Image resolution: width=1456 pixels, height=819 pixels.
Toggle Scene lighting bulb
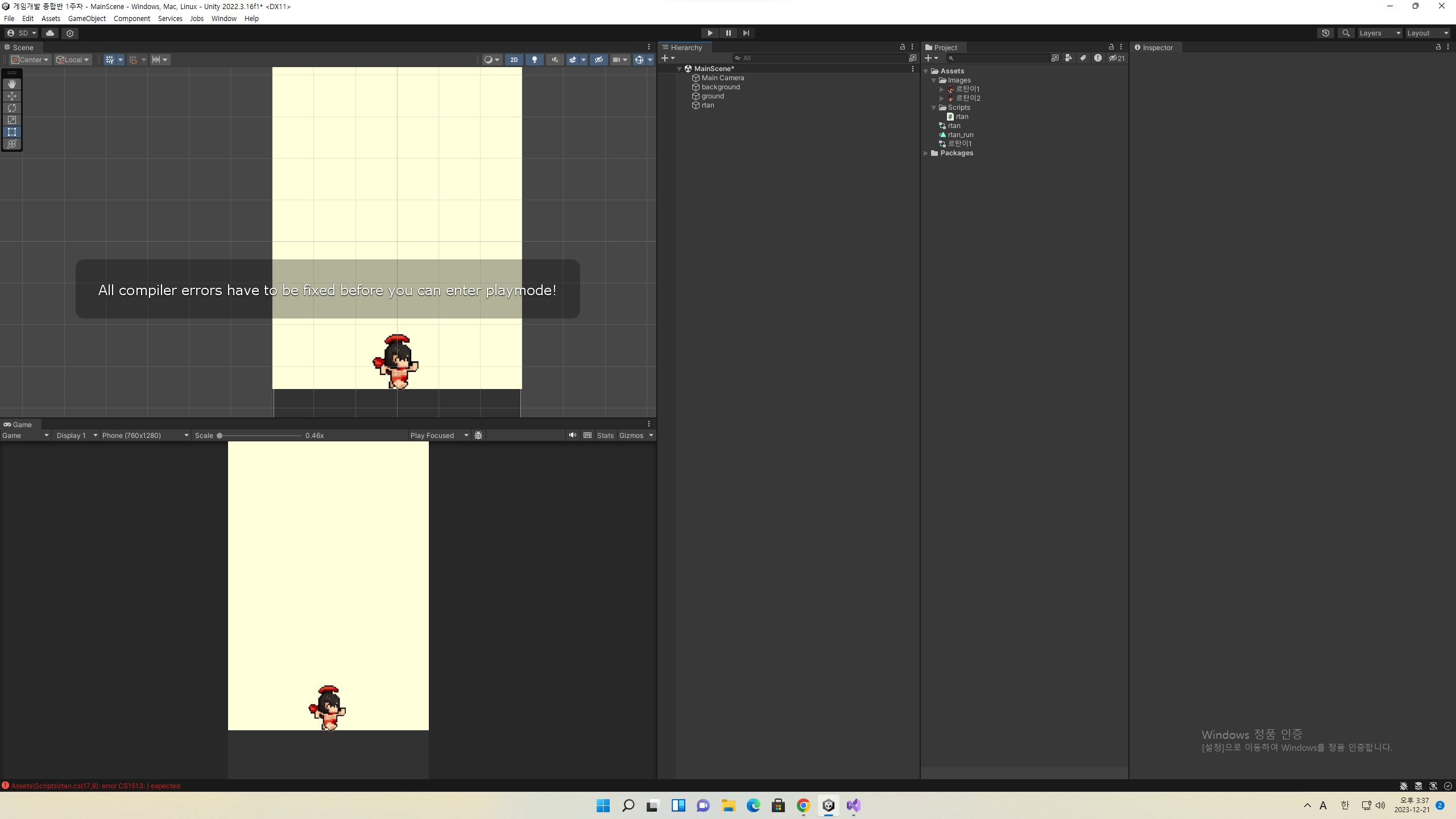point(535,60)
